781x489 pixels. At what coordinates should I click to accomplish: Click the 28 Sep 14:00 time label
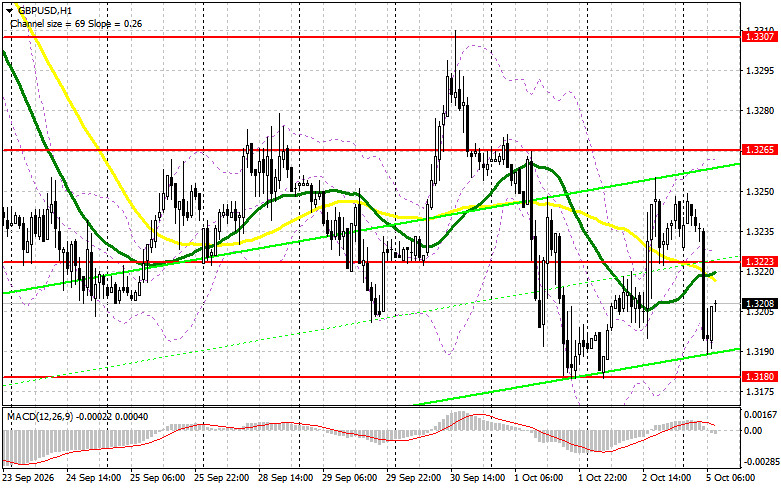click(x=286, y=478)
